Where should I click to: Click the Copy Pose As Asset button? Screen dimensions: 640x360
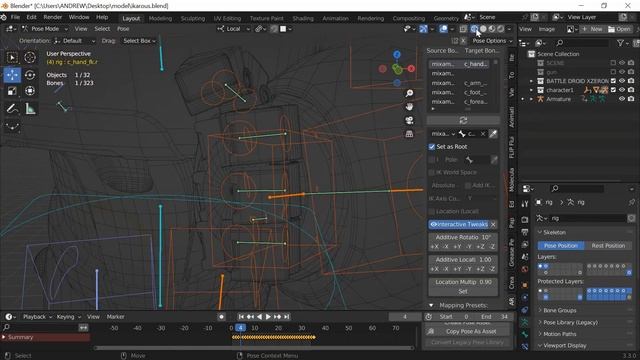[x=467, y=331]
